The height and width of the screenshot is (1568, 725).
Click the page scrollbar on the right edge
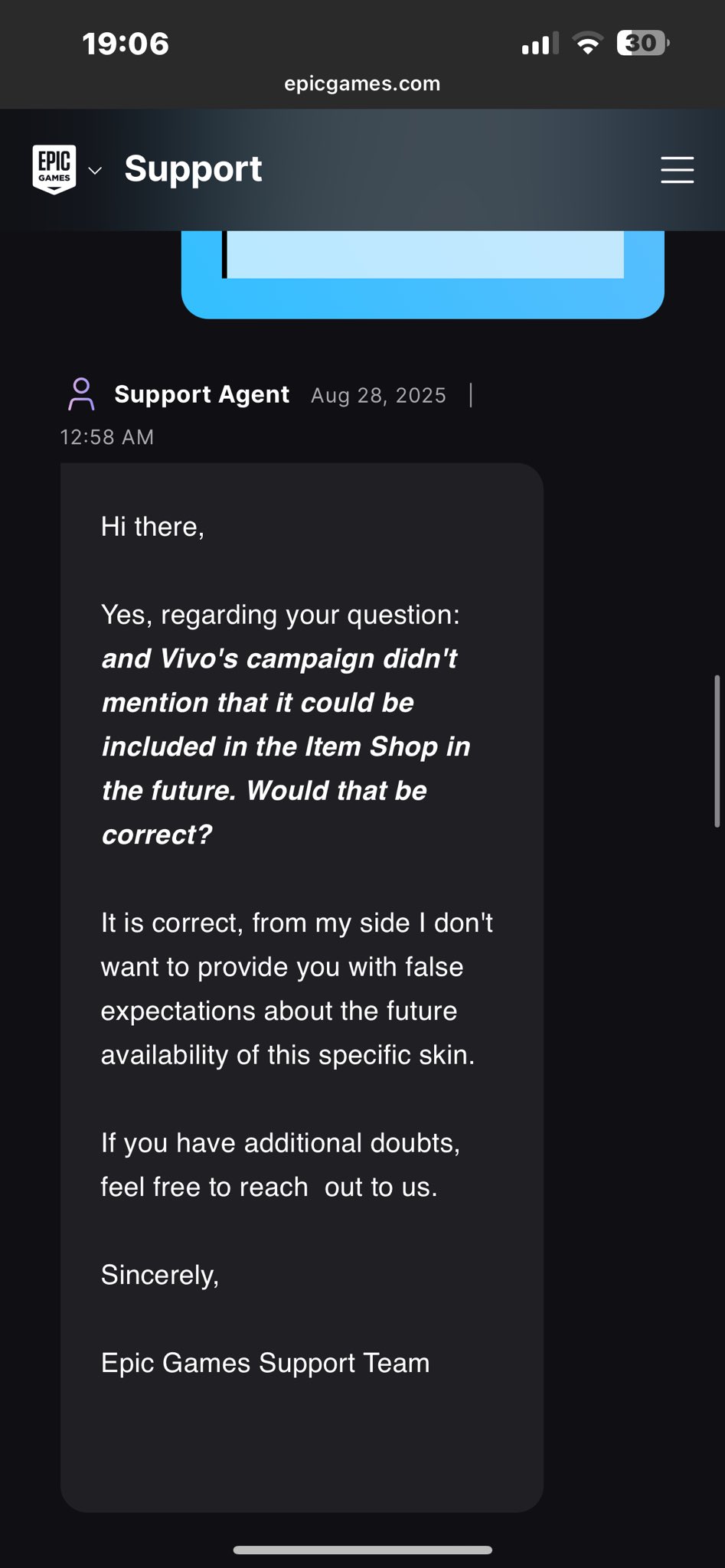coord(717,750)
